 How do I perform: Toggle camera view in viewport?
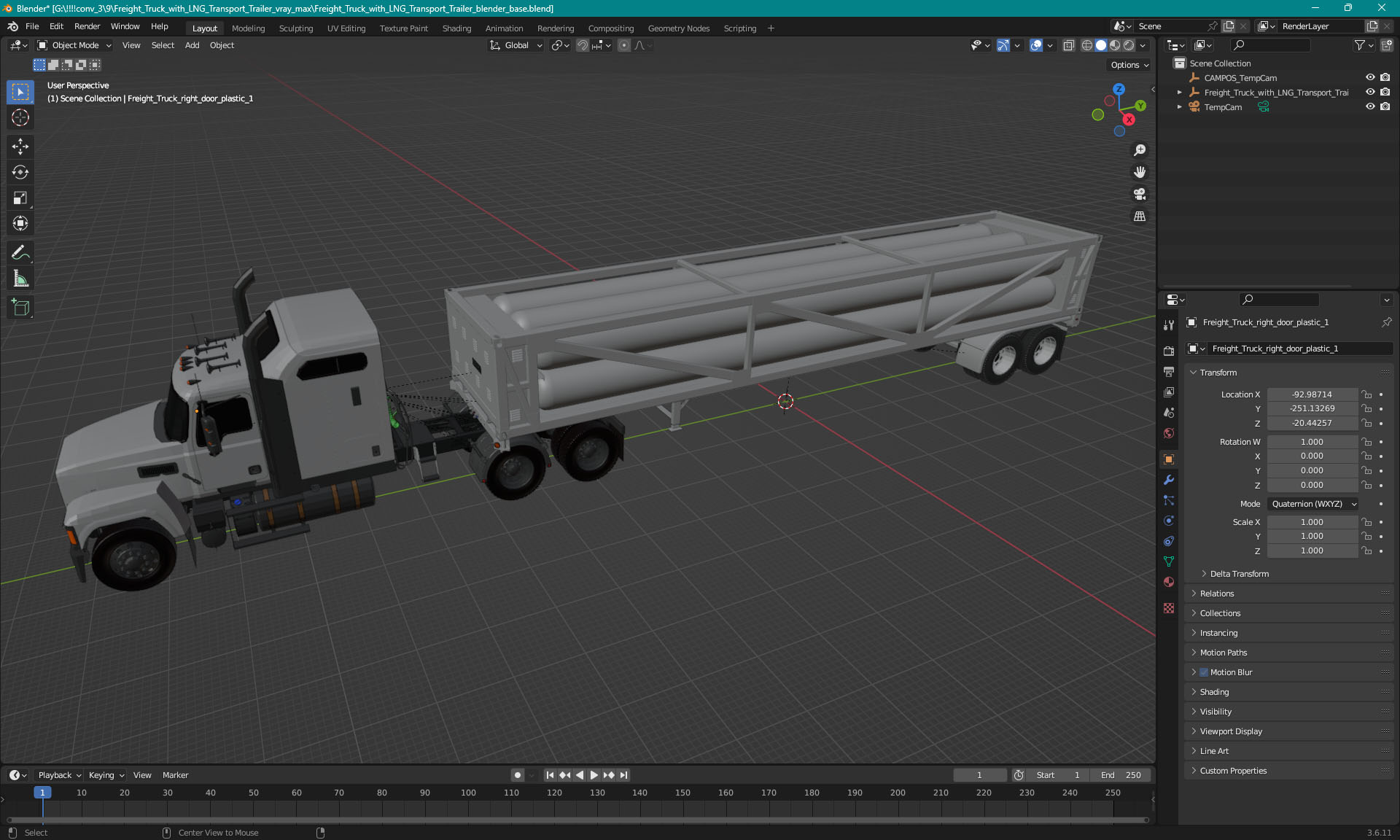click(x=1139, y=194)
